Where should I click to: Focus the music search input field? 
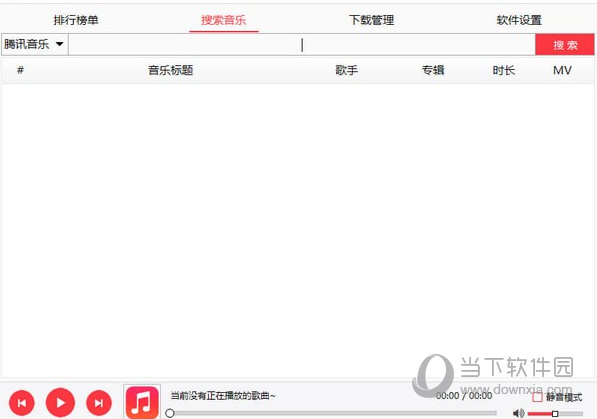[x=302, y=45]
